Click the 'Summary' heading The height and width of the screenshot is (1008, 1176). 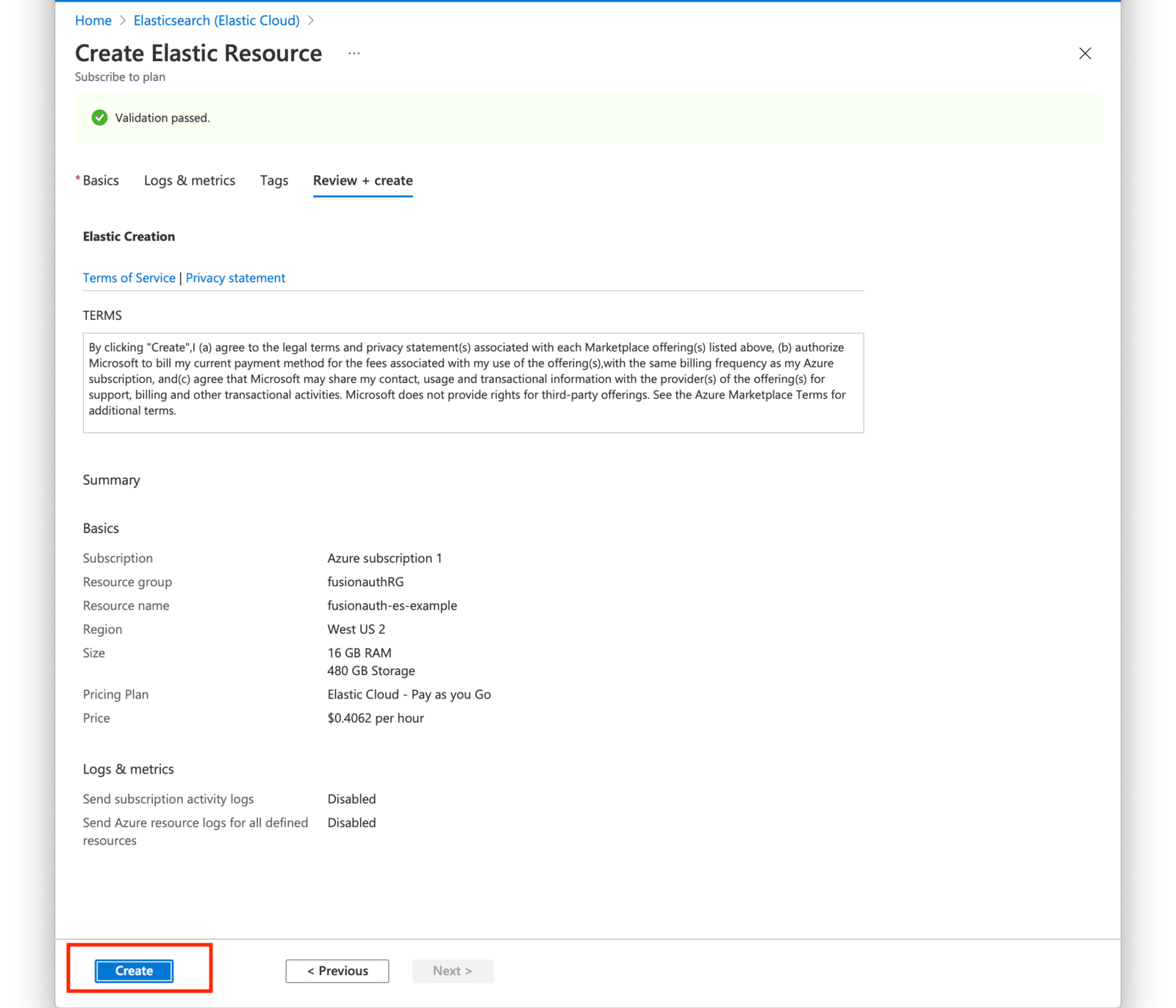[x=111, y=480]
